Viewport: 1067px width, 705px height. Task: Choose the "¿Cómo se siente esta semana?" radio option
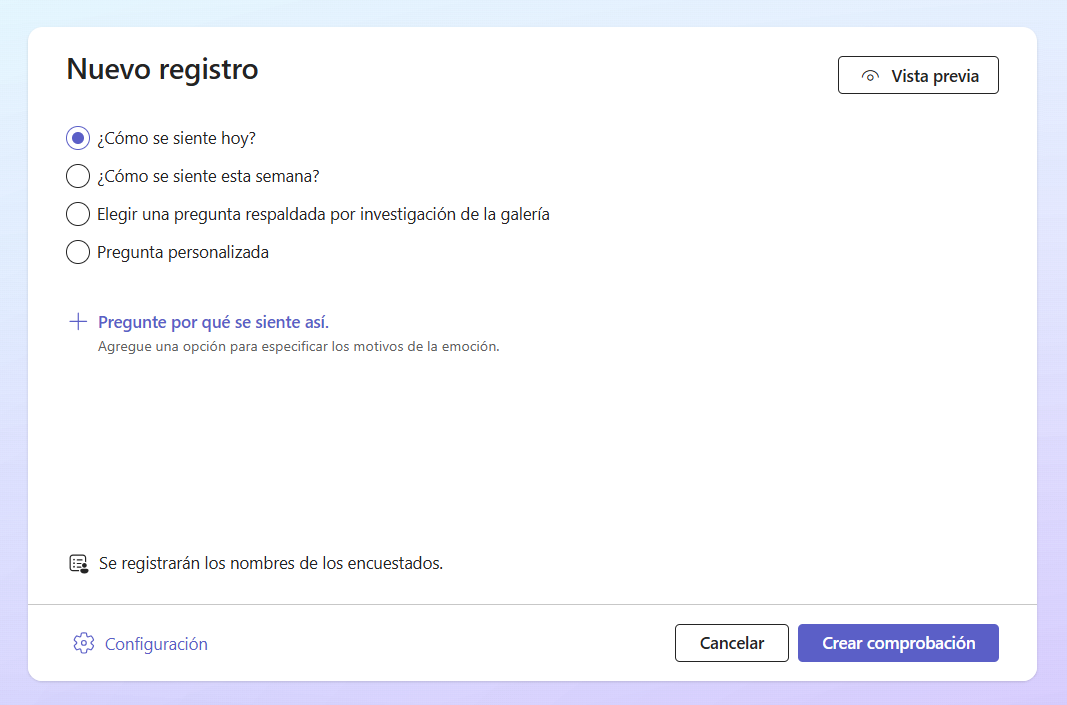point(78,176)
